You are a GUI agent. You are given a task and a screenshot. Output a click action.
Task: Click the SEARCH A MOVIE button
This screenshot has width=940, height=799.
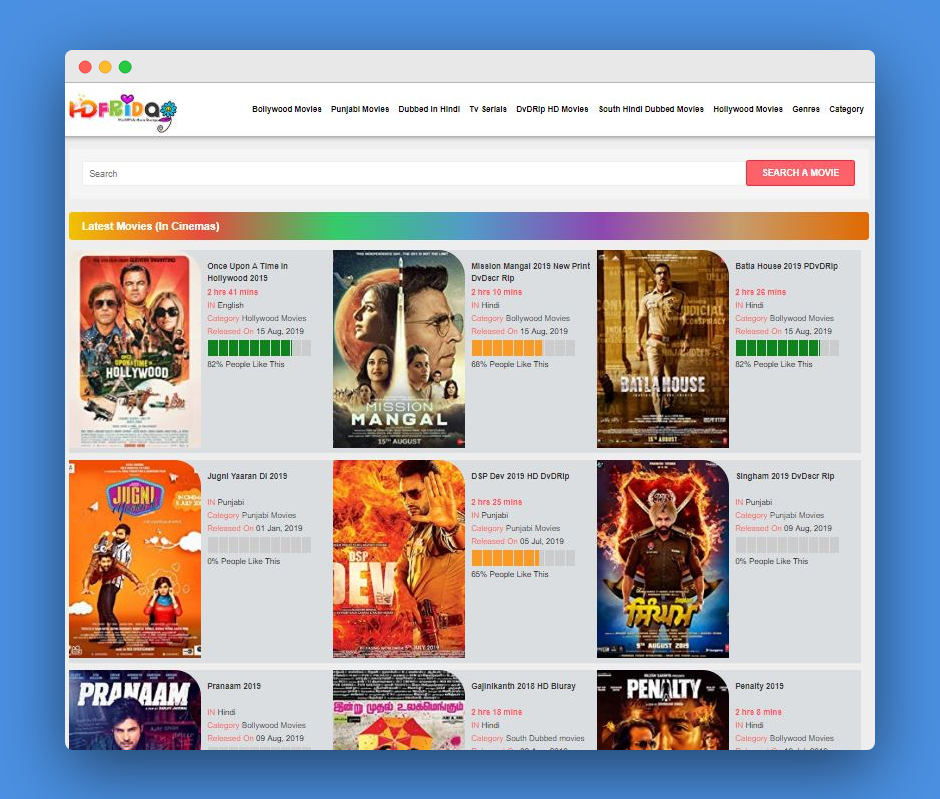click(x=800, y=173)
